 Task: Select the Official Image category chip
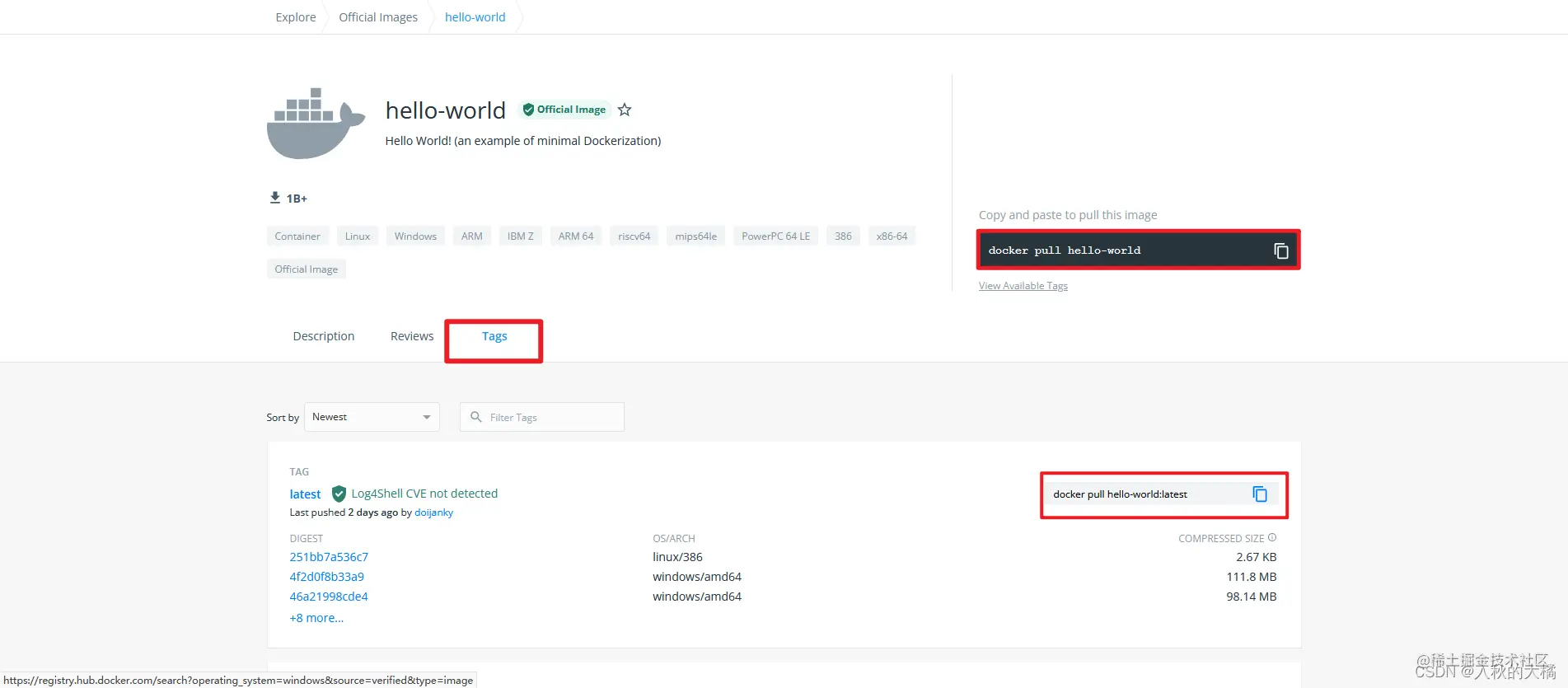[x=307, y=269]
